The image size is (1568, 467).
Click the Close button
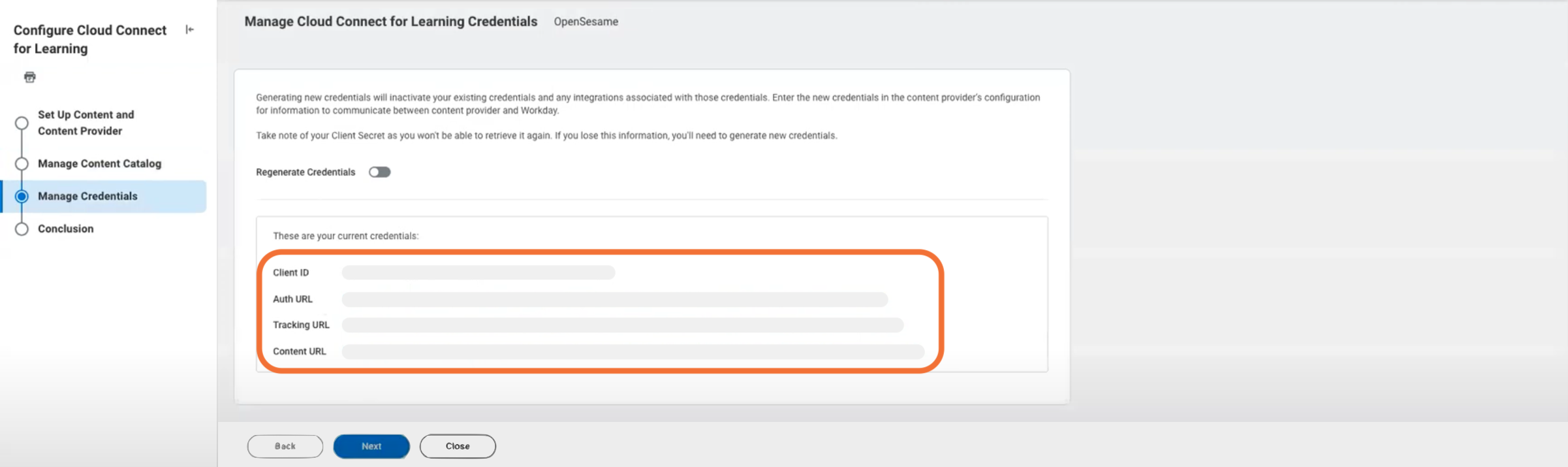tap(458, 446)
